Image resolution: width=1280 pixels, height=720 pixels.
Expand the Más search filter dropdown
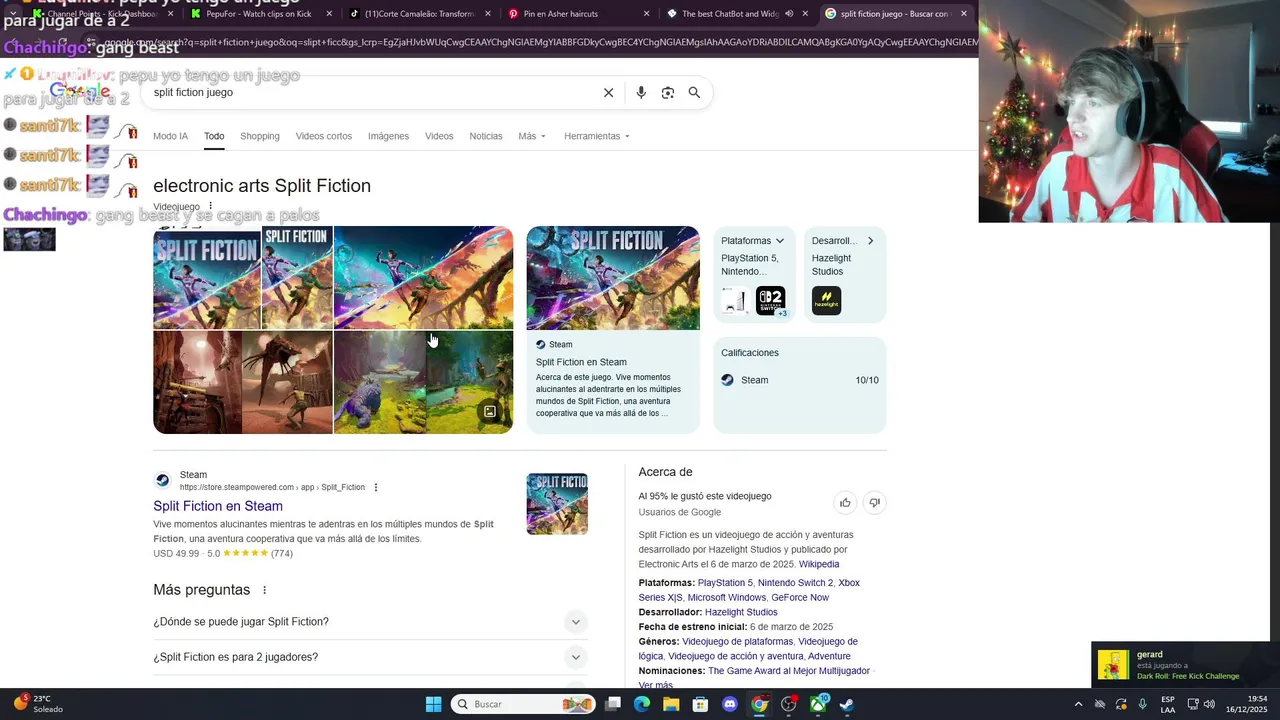pos(532,136)
